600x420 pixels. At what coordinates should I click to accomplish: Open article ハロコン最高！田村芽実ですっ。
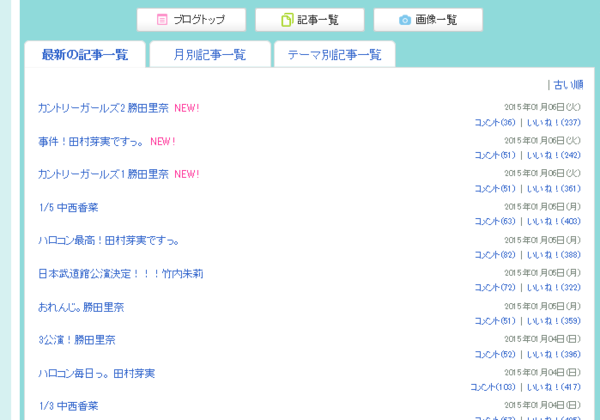109,241
